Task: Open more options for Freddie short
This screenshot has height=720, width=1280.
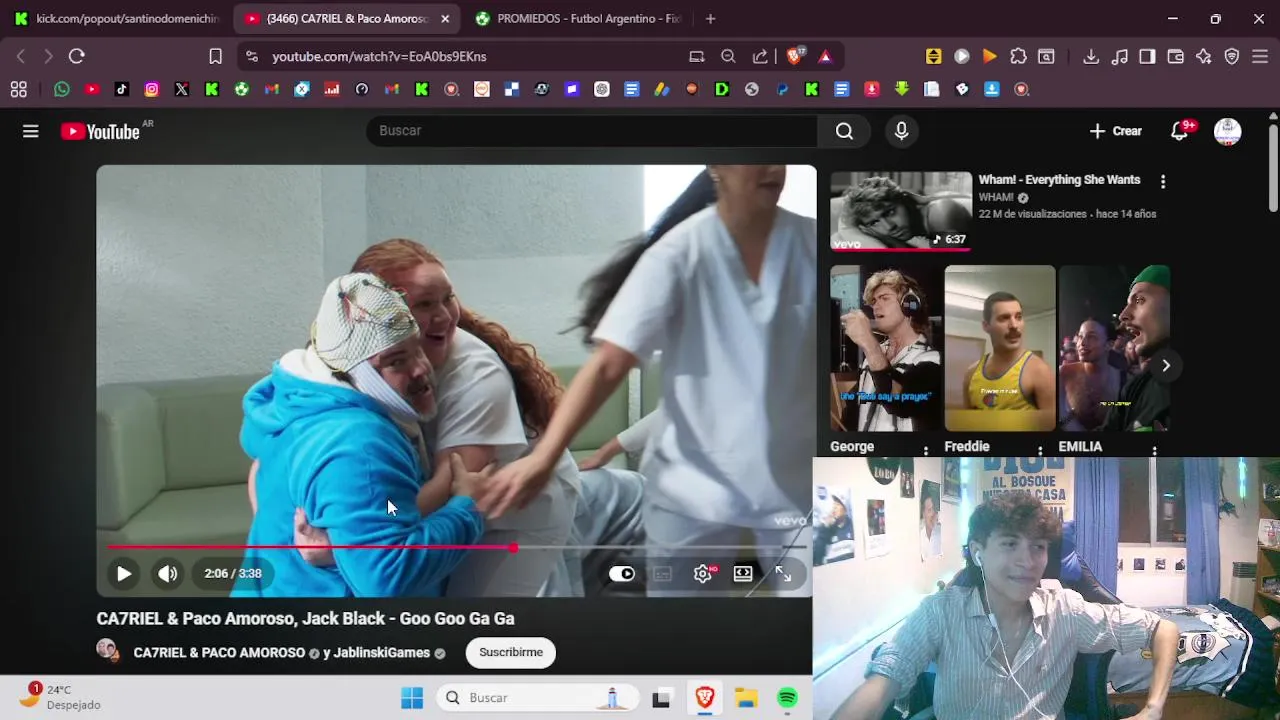Action: [1040, 450]
